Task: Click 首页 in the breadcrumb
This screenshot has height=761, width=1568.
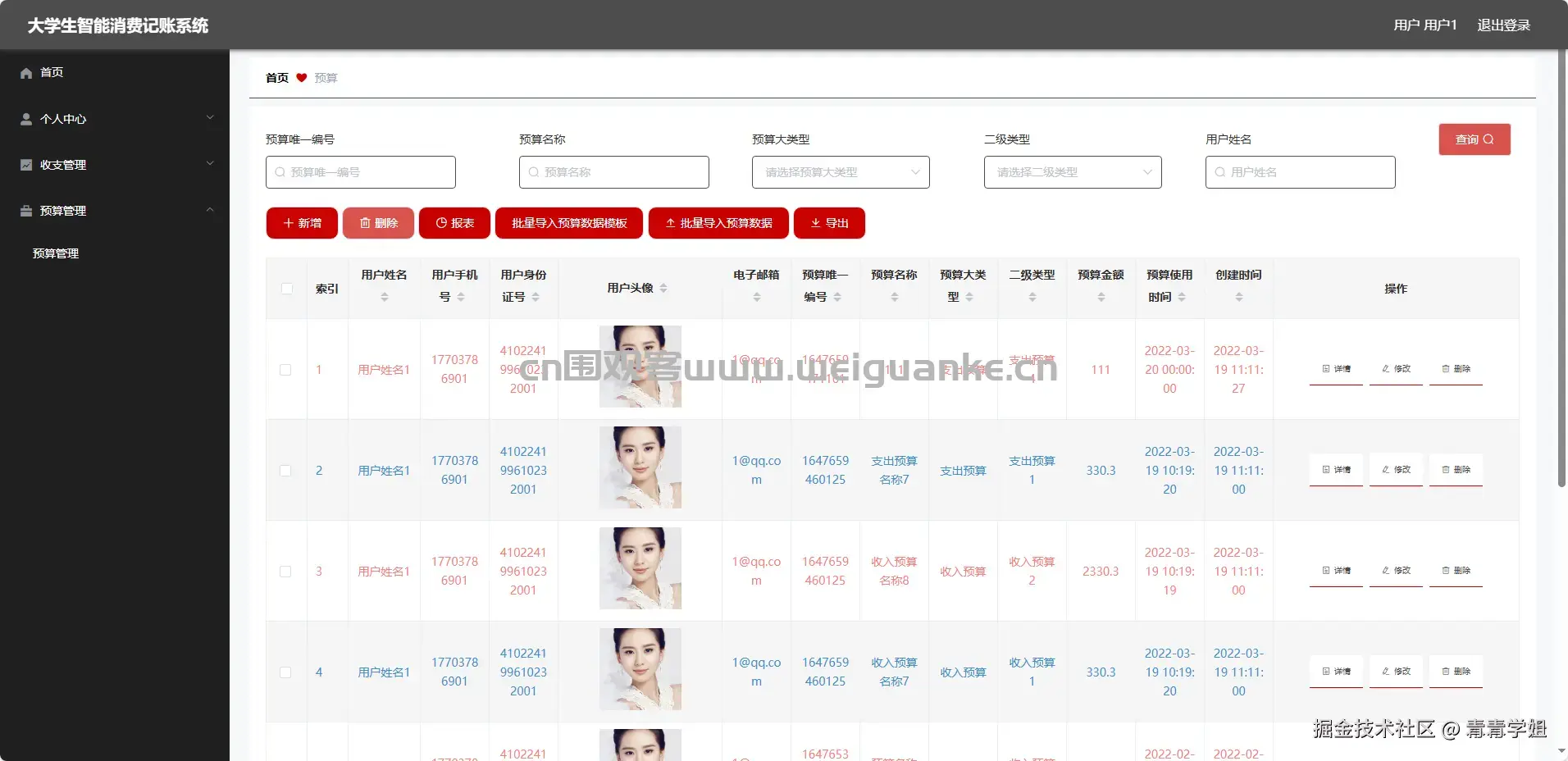Action: [x=277, y=78]
